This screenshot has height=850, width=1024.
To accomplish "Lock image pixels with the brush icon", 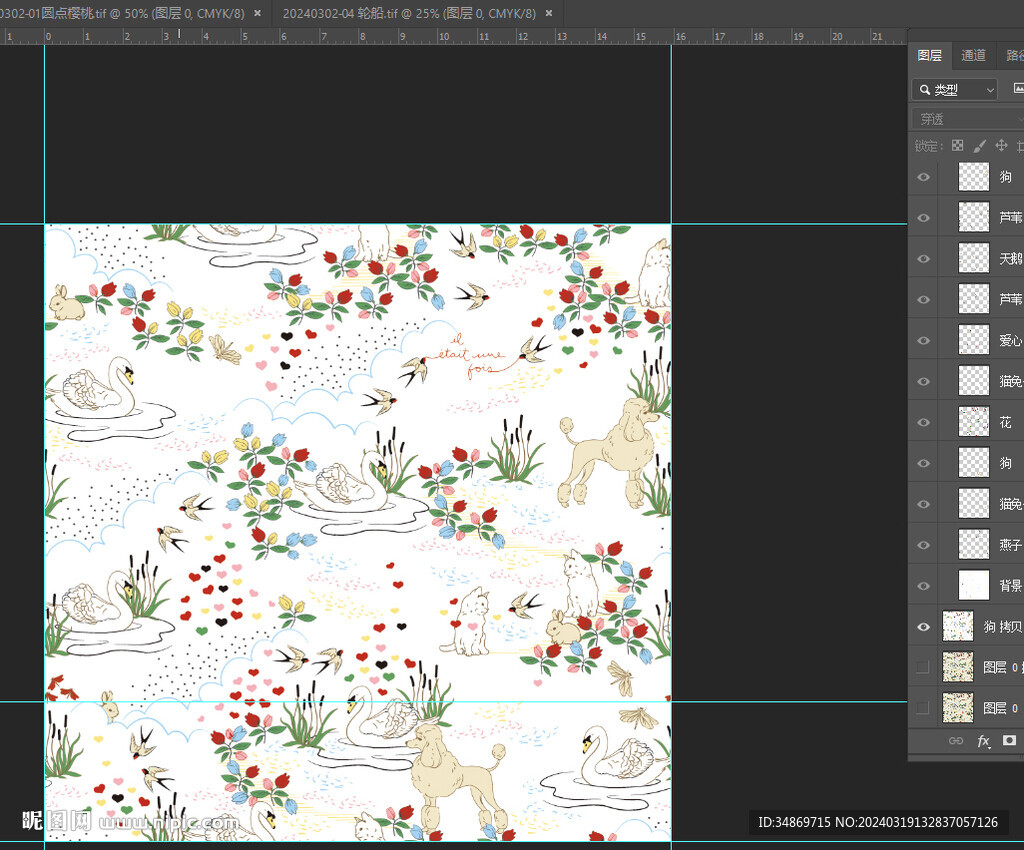I will [x=980, y=146].
